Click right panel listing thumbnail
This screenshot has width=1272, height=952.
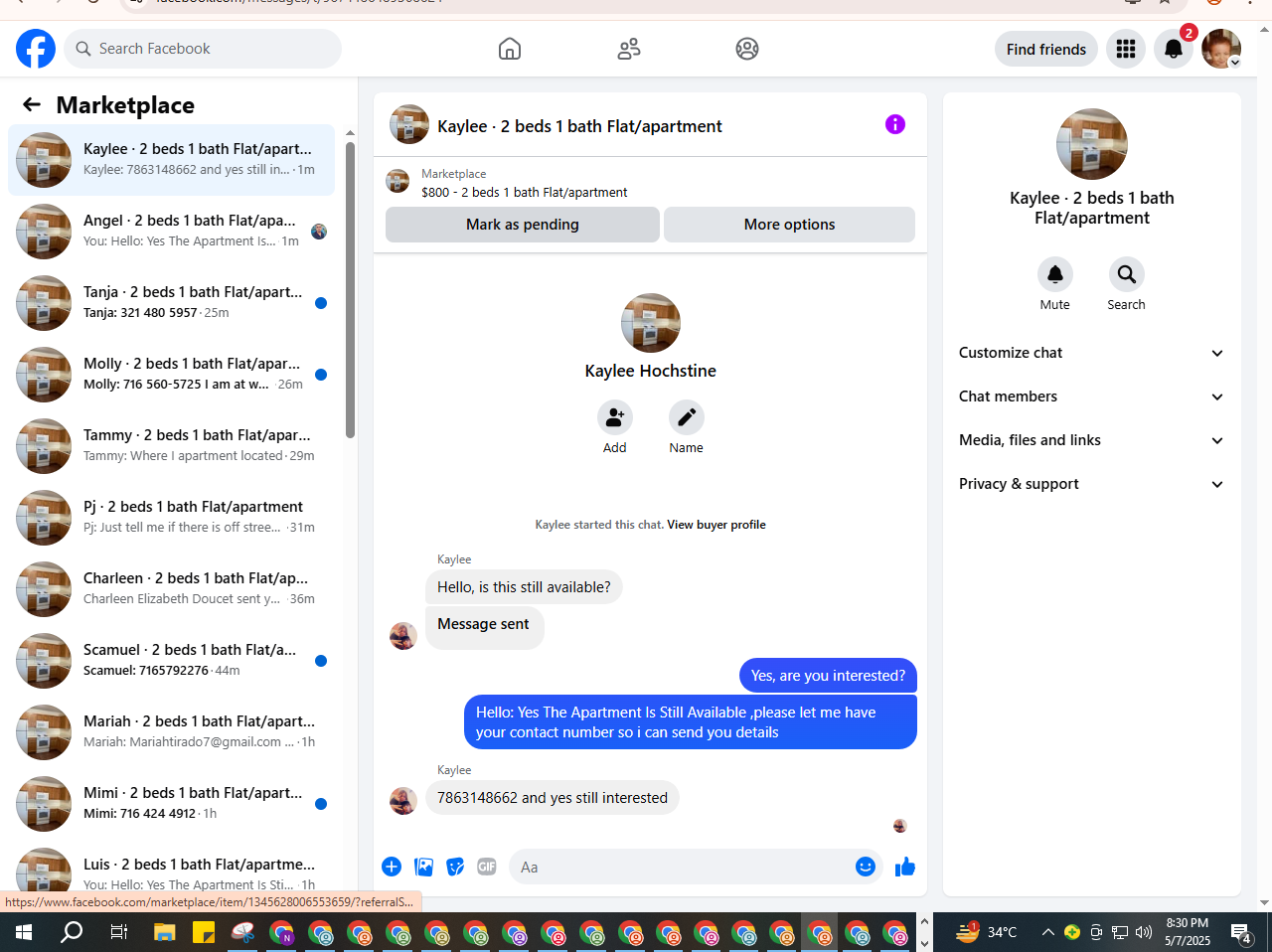pyautogui.click(x=1092, y=144)
